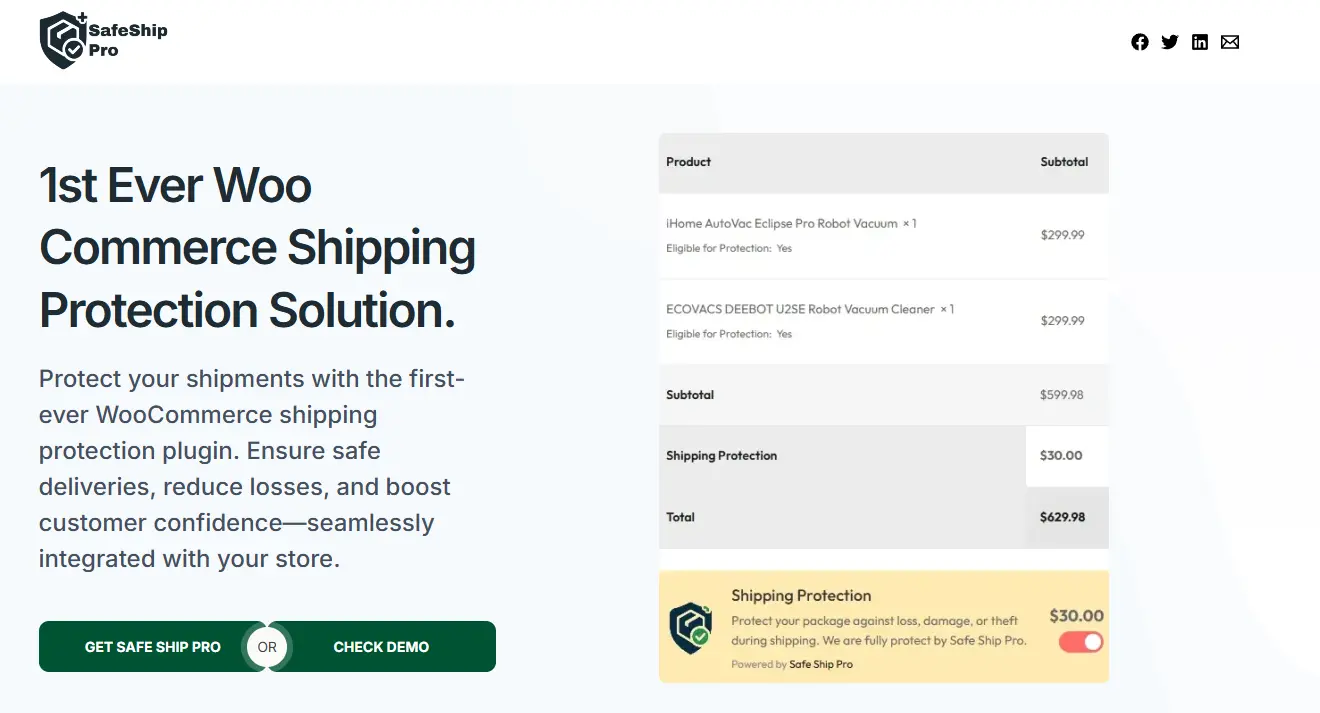The width and height of the screenshot is (1320, 713).
Task: Click the $599.98 Subtotal value
Action: (x=1062, y=395)
